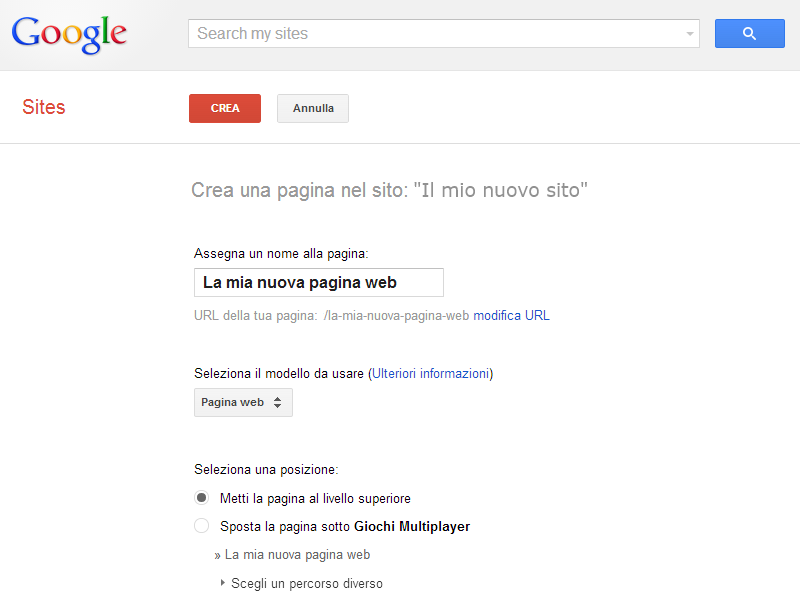The width and height of the screenshot is (800, 600).
Task: Click the blue search magnifier icon
Action: click(x=749, y=33)
